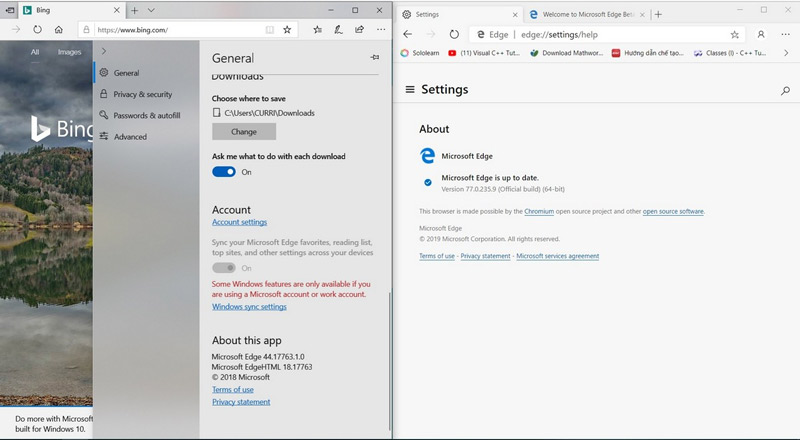Open the tab preview dropdown arrow

pos(151,9)
